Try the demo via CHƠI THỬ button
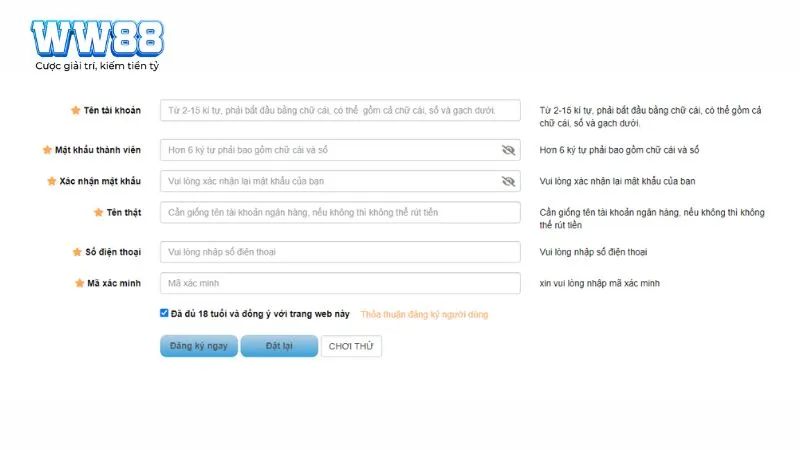 (351, 346)
